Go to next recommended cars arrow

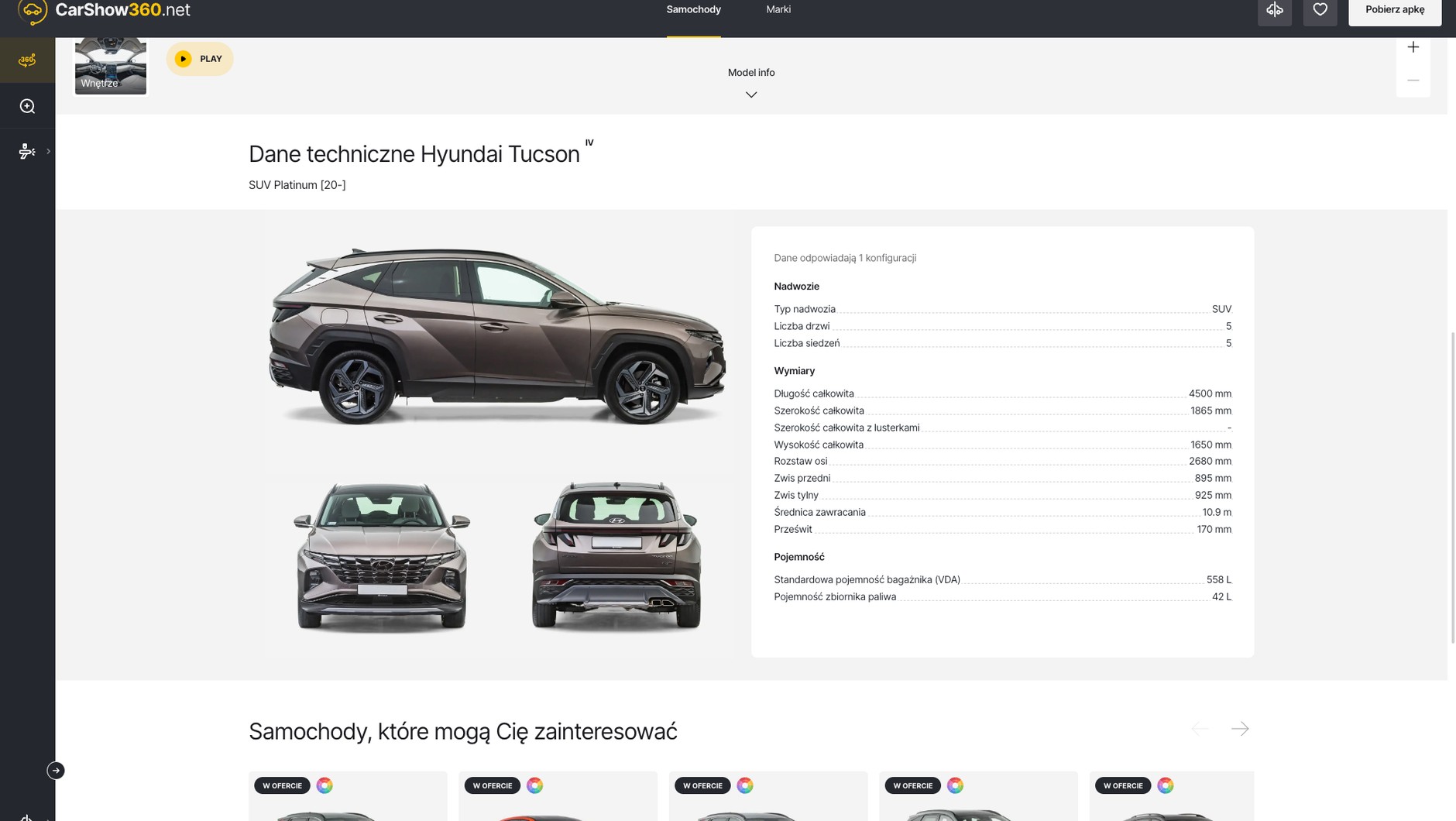[1240, 729]
